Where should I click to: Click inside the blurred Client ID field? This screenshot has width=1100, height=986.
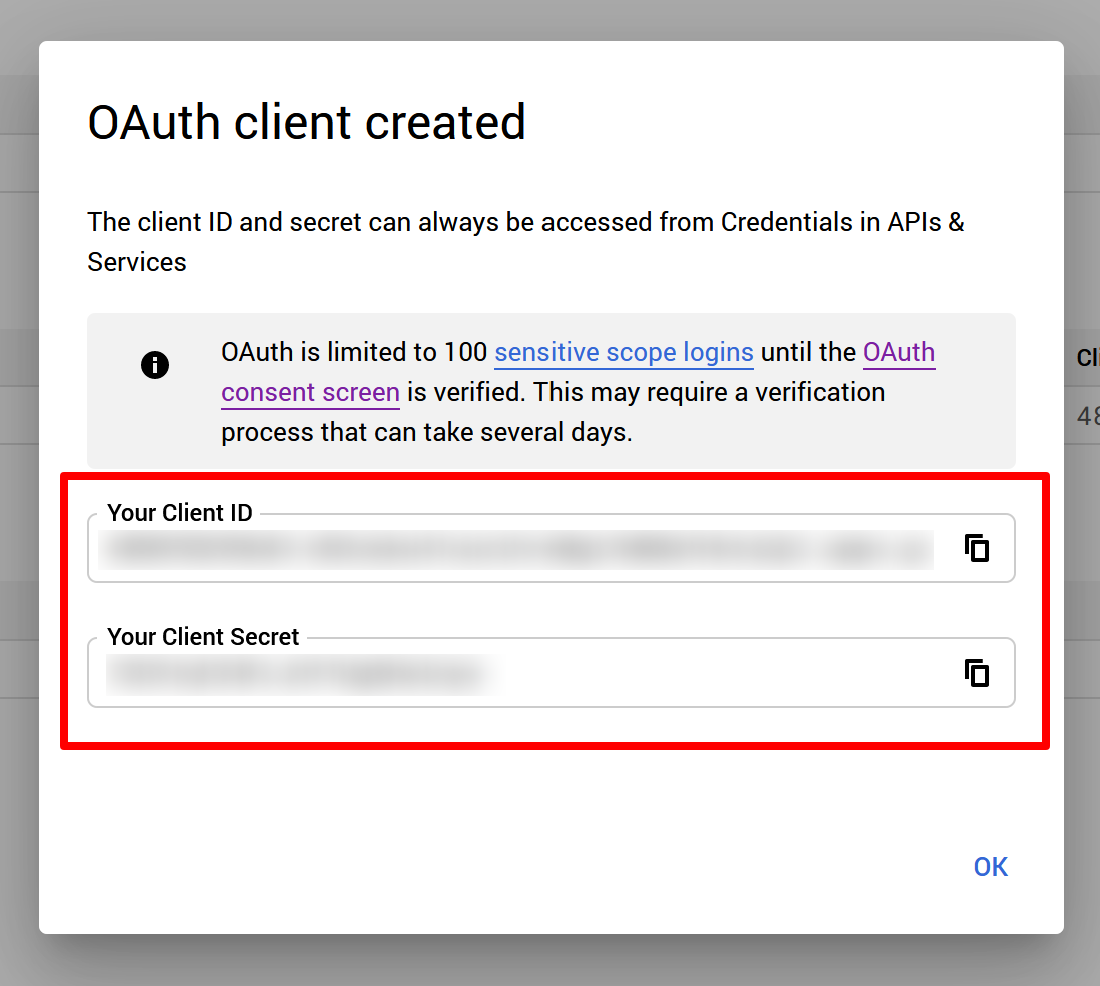coord(518,550)
